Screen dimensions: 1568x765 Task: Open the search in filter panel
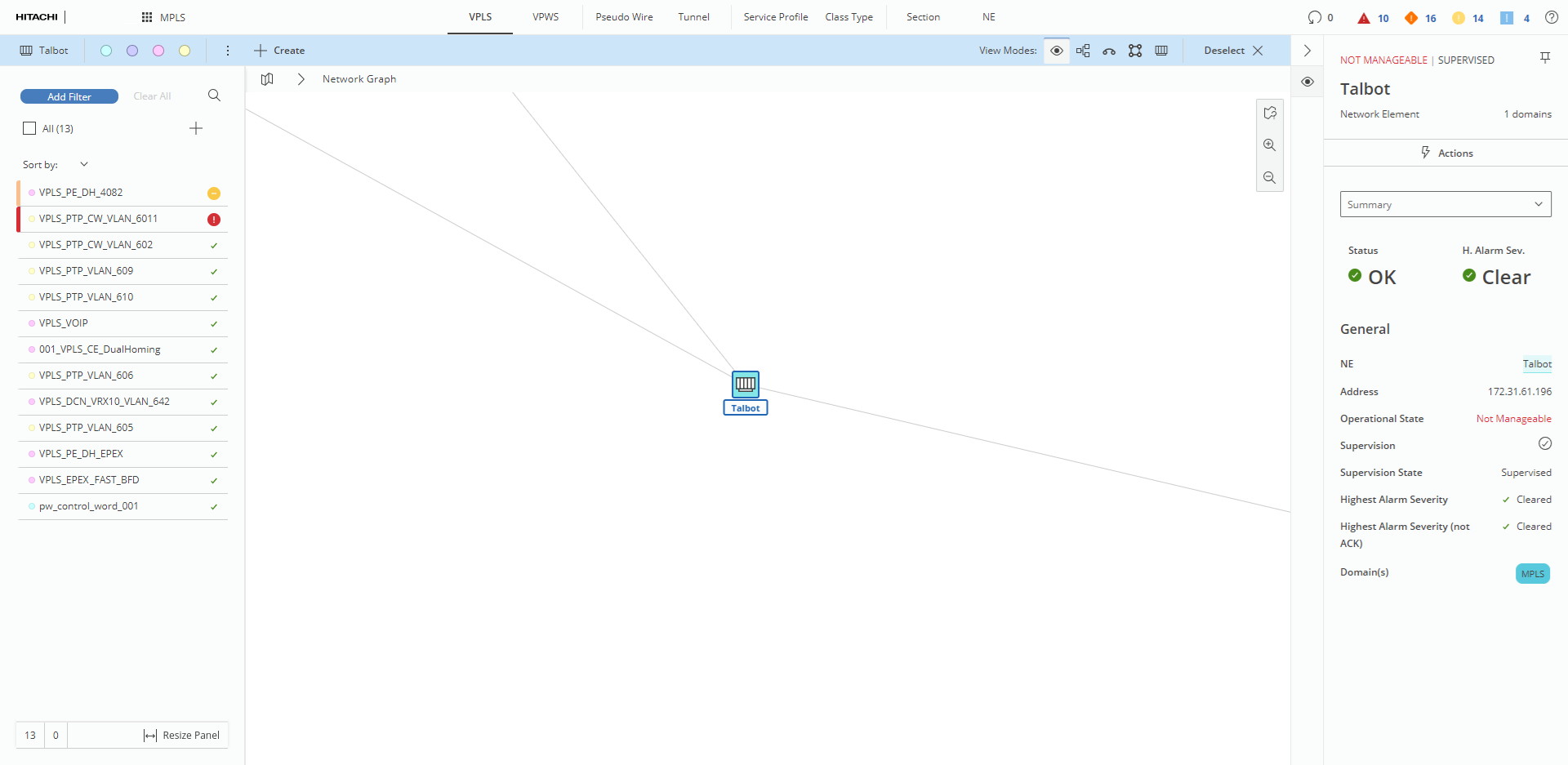[x=214, y=96]
